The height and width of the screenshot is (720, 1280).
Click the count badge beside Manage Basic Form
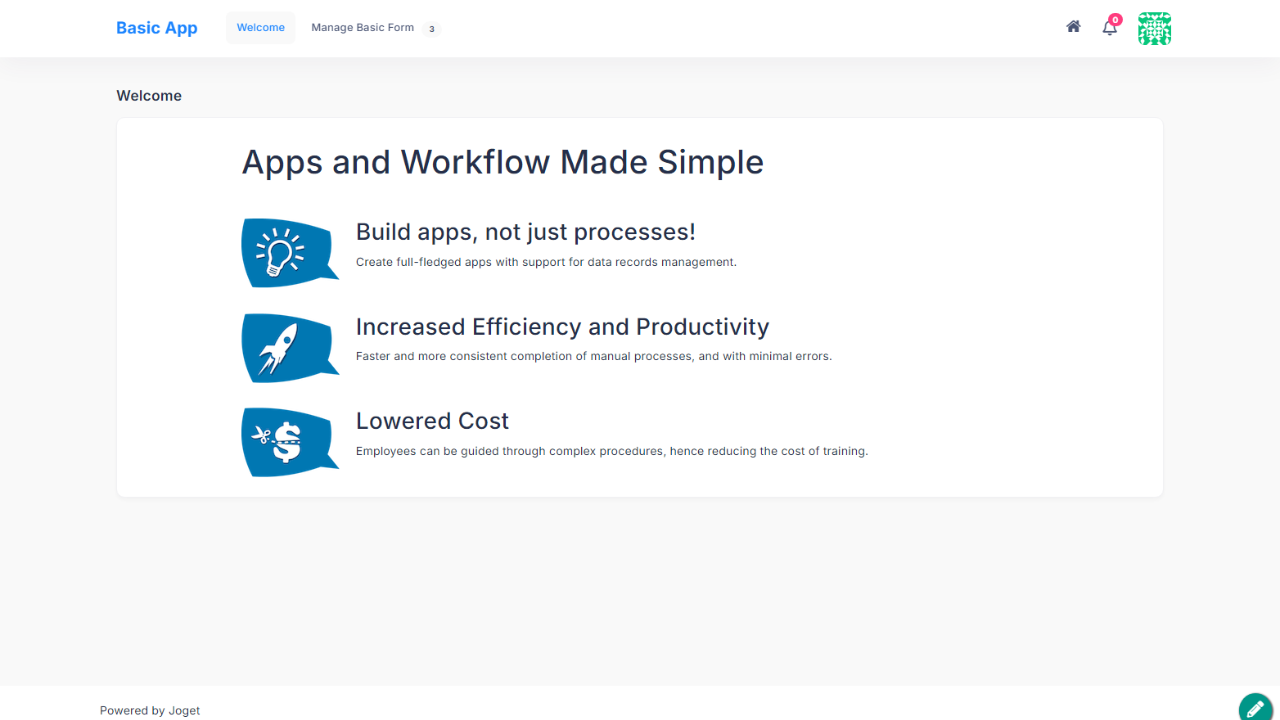click(431, 29)
